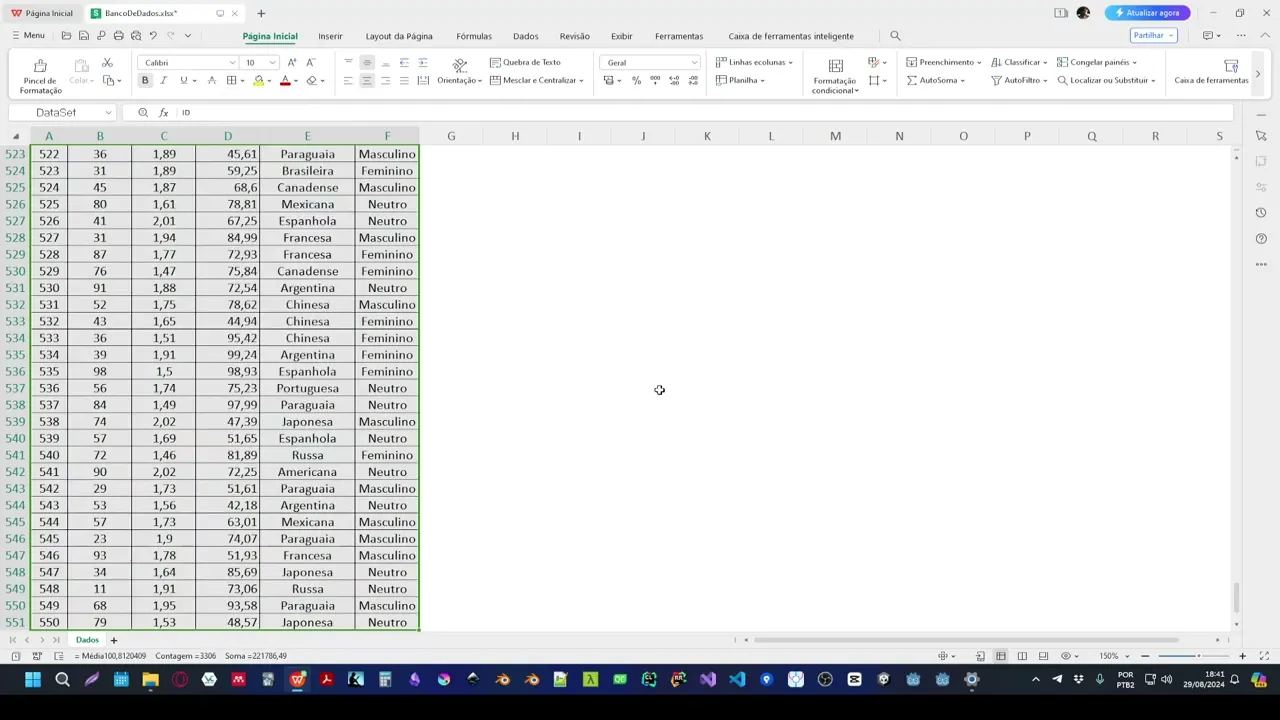Click the Print icon in quick access bar
1280x720 pixels.
pyautogui.click(x=118, y=36)
